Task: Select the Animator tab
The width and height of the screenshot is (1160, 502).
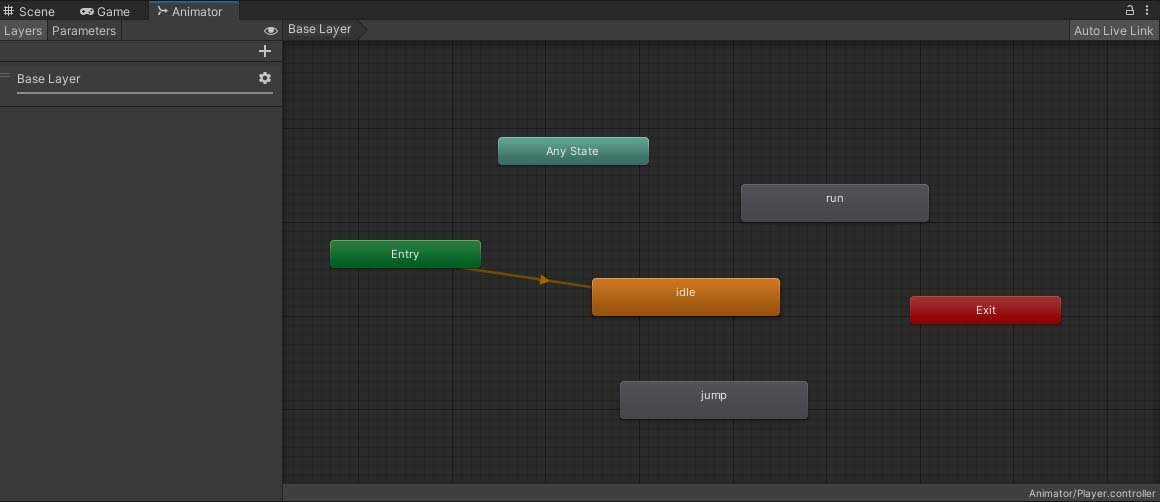Action: [x=190, y=11]
